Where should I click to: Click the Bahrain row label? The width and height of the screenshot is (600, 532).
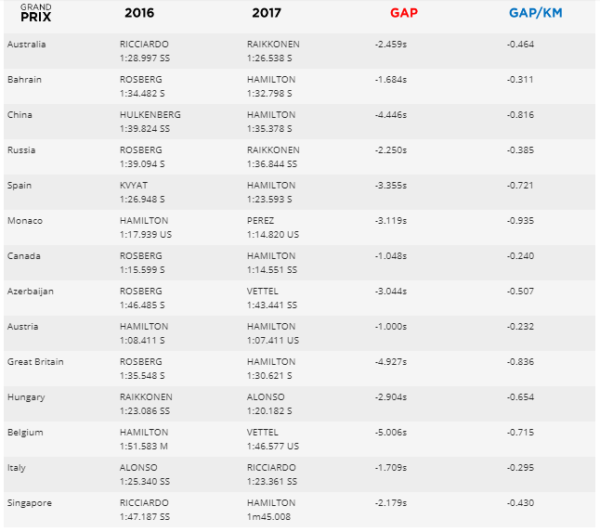(24, 80)
